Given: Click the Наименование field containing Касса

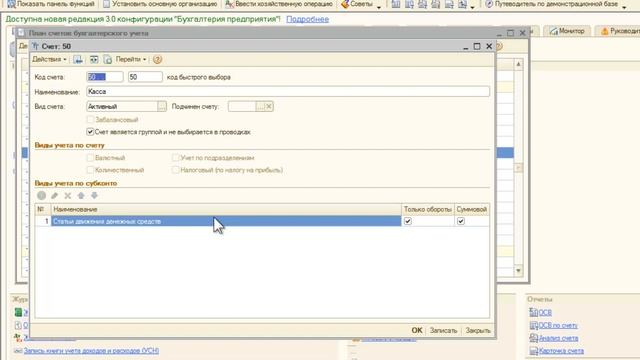Looking at the screenshot, I should [x=288, y=91].
